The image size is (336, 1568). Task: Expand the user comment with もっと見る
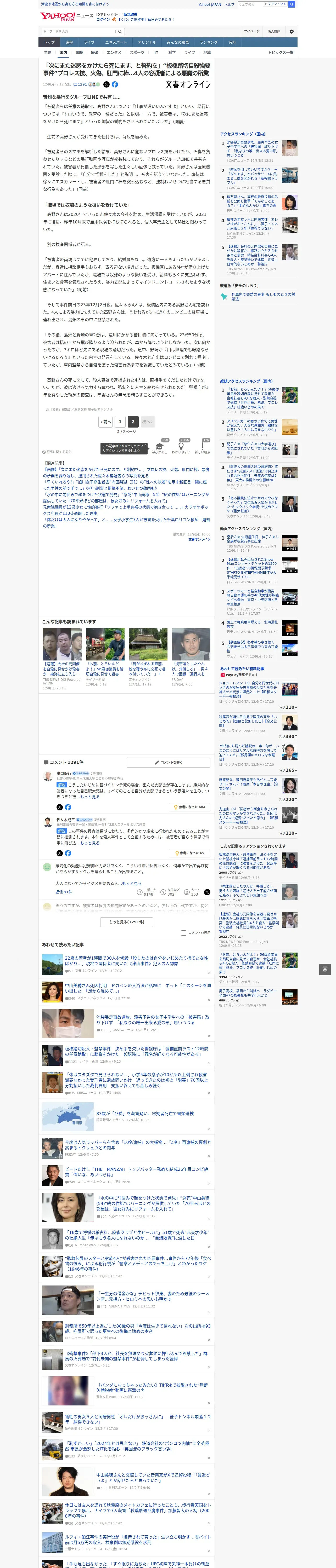[132, 883]
